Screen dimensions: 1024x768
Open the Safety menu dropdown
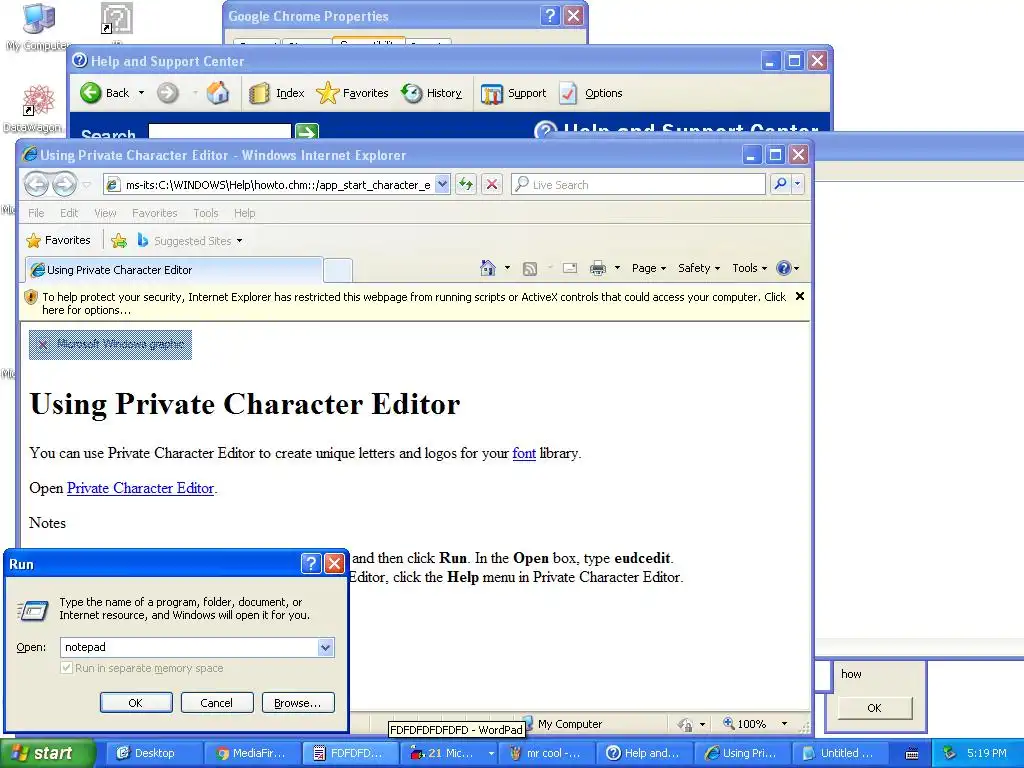[699, 268]
